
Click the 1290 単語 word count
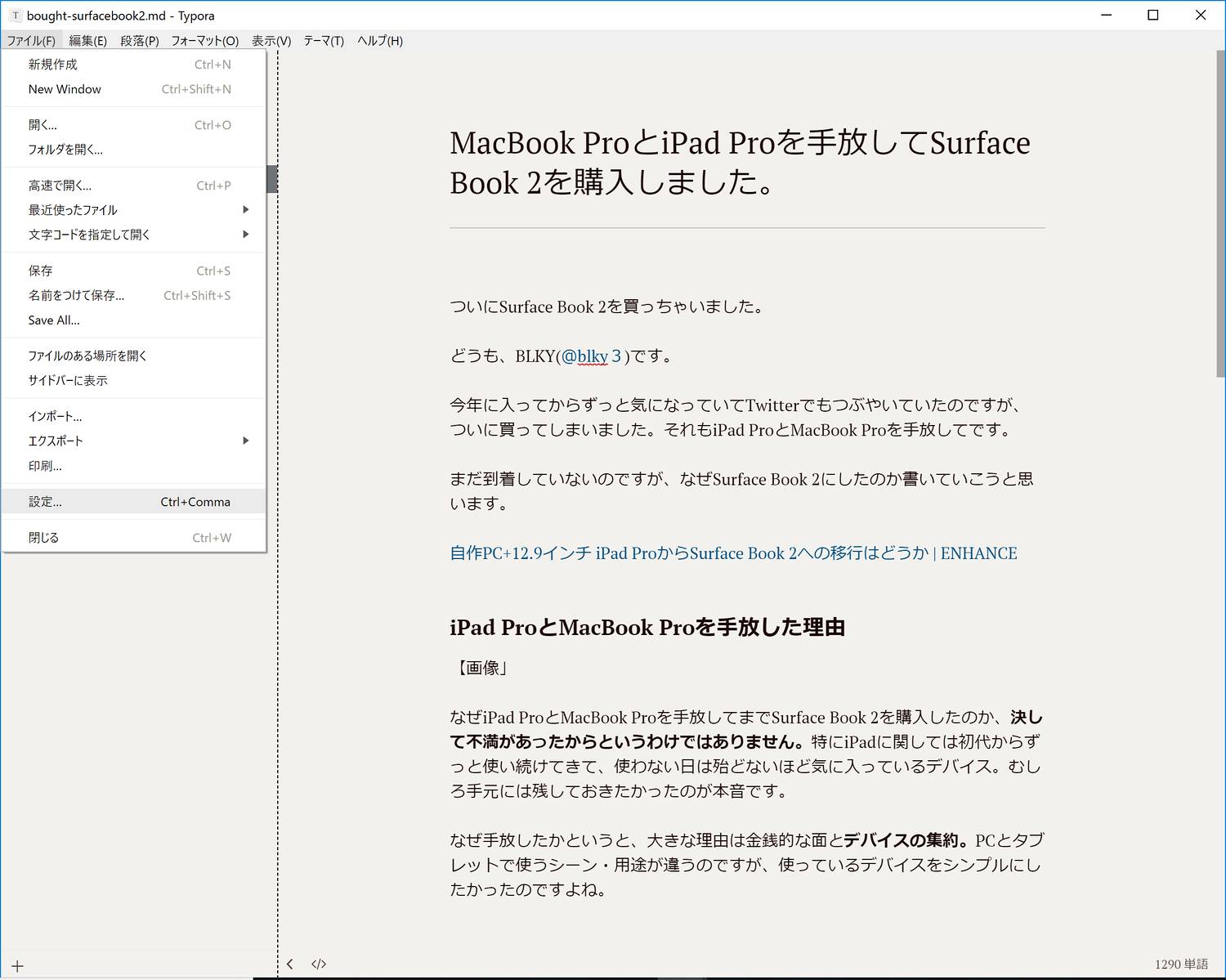point(1181,964)
